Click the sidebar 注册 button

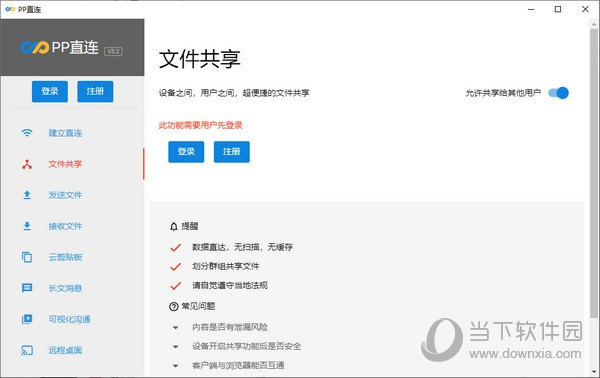pyautogui.click(x=95, y=91)
